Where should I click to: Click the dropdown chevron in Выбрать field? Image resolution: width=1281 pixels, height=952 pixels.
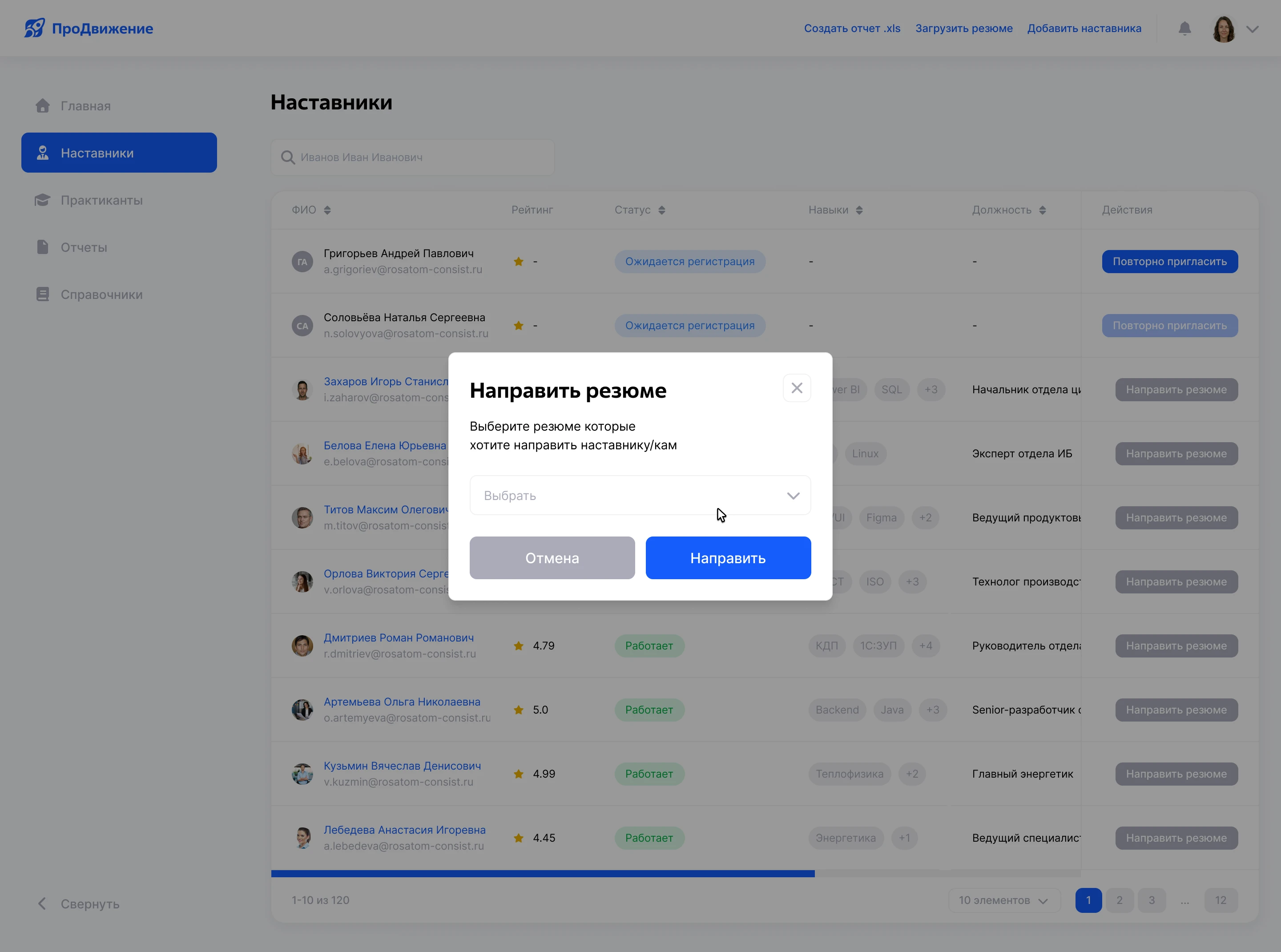point(794,496)
